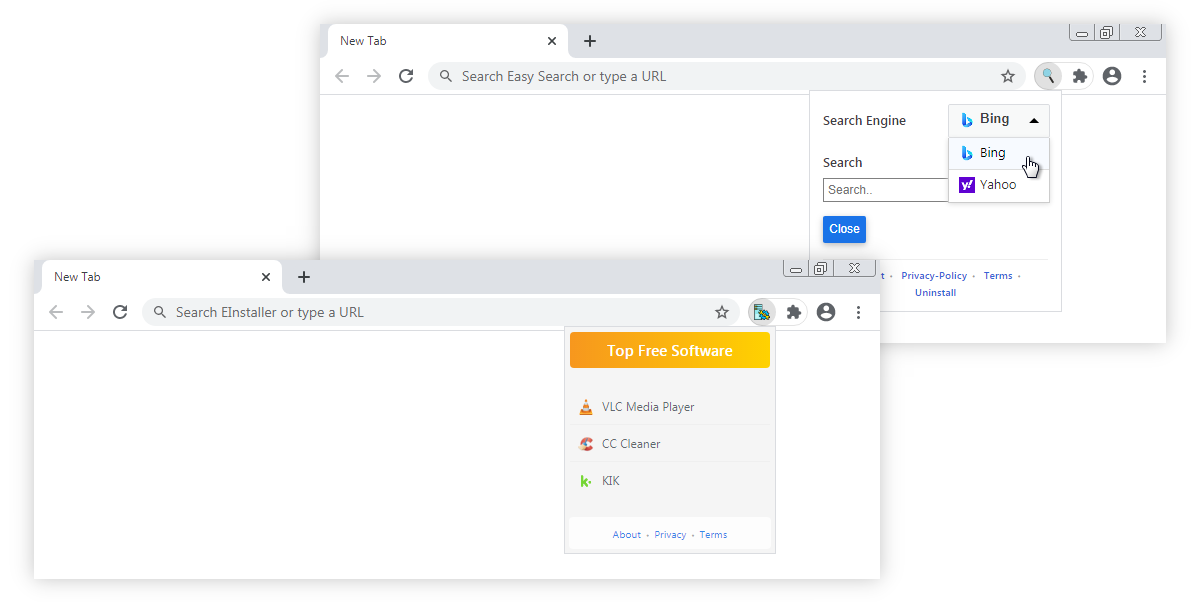Click the CC Cleaner icon
The image size is (1200, 602).
(586, 443)
